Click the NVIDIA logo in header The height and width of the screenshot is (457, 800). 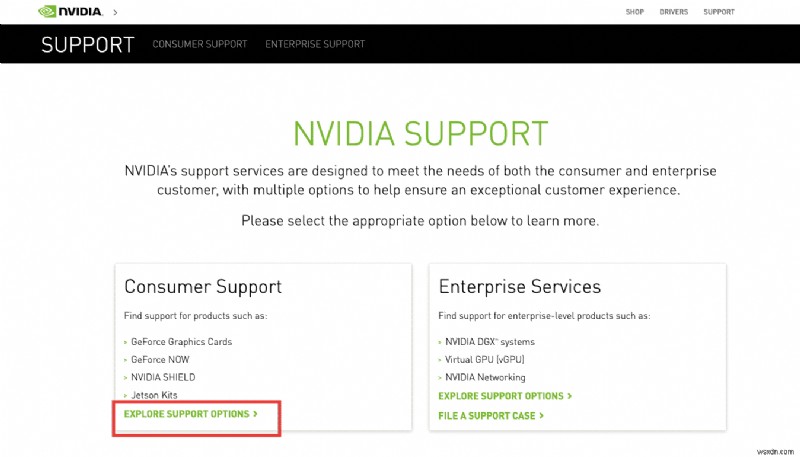point(70,11)
